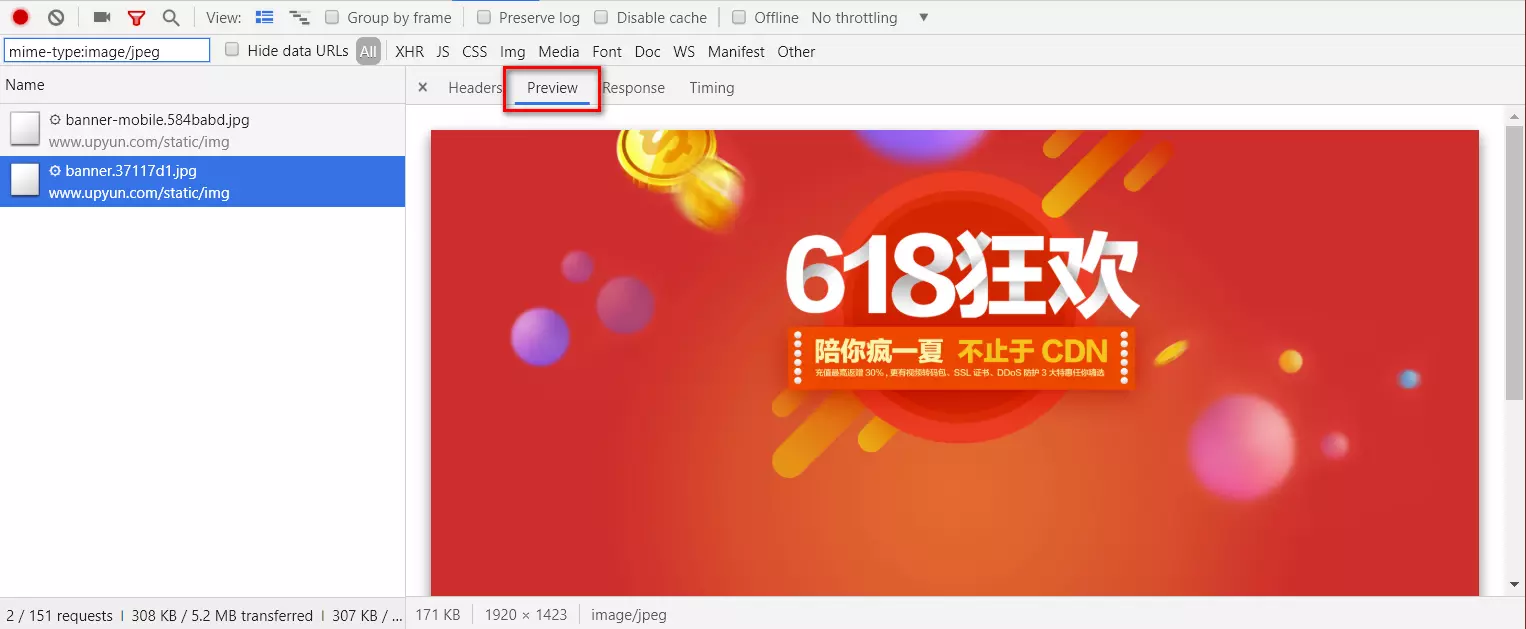1526x629 pixels.
Task: Enable Group by frame
Action: [332, 17]
